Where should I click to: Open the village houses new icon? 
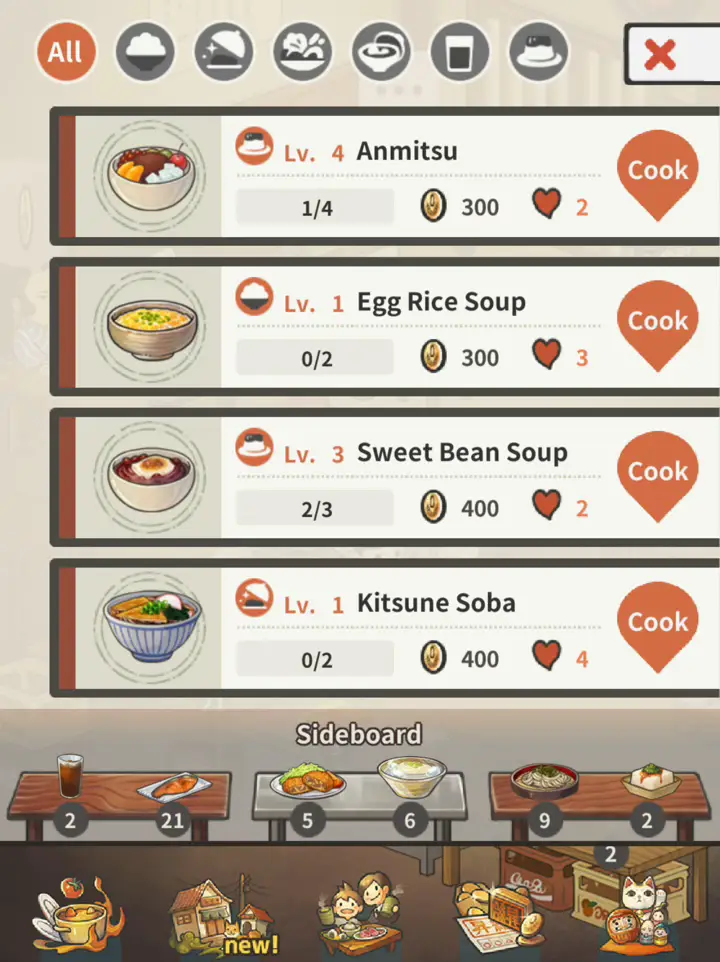coord(224,914)
